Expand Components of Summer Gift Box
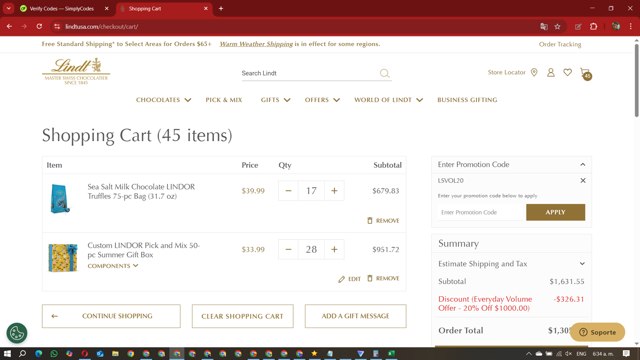The image size is (640, 360). (113, 266)
